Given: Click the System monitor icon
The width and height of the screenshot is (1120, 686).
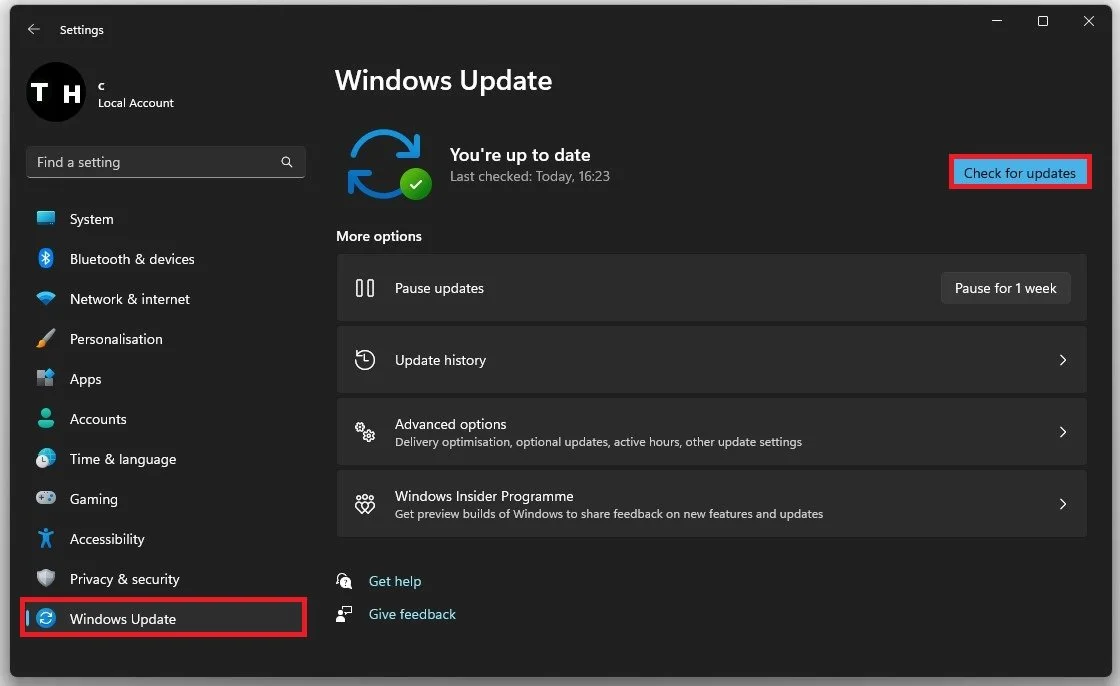Looking at the screenshot, I should (46, 218).
